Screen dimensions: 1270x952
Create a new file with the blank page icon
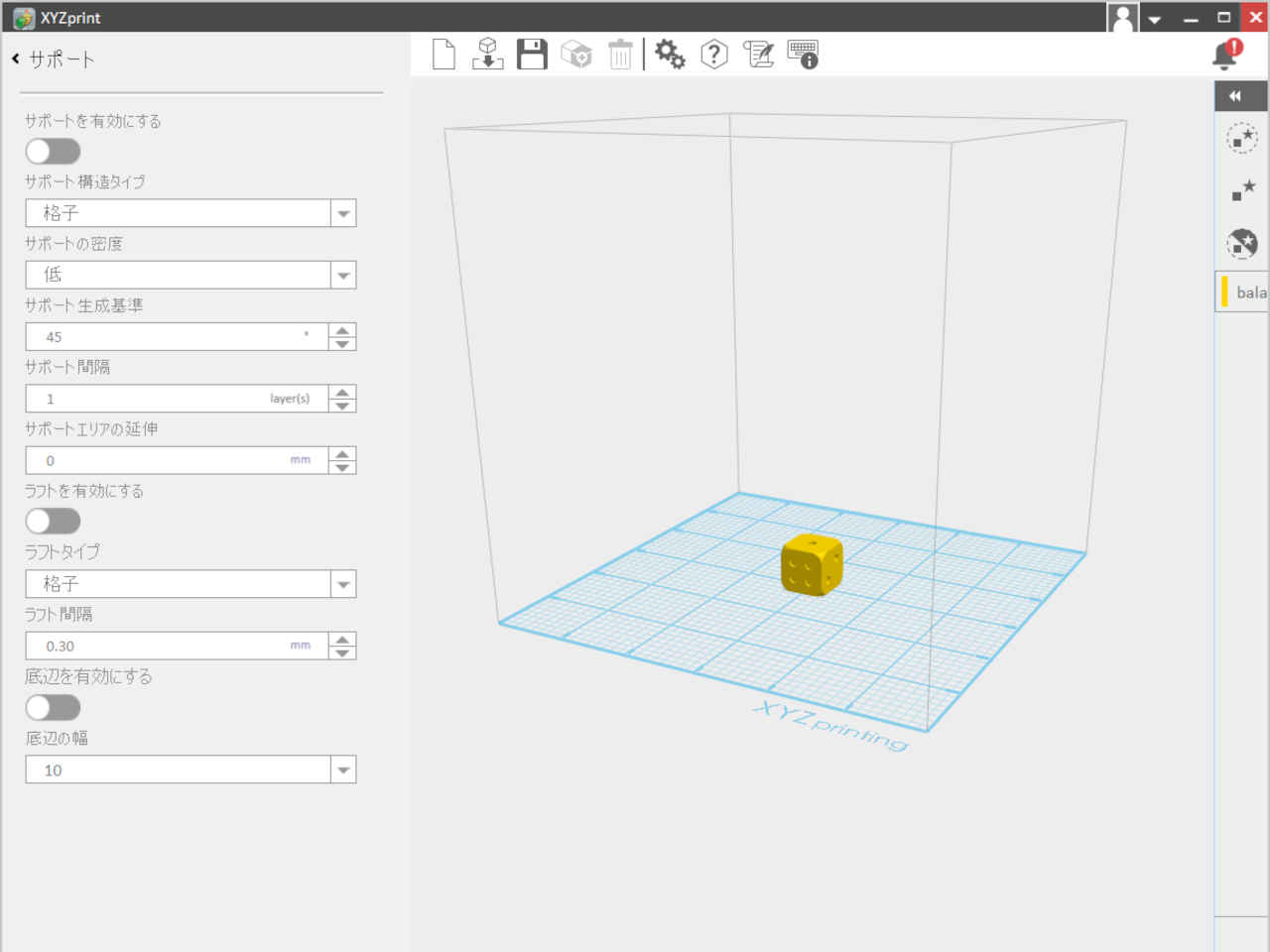(x=444, y=55)
